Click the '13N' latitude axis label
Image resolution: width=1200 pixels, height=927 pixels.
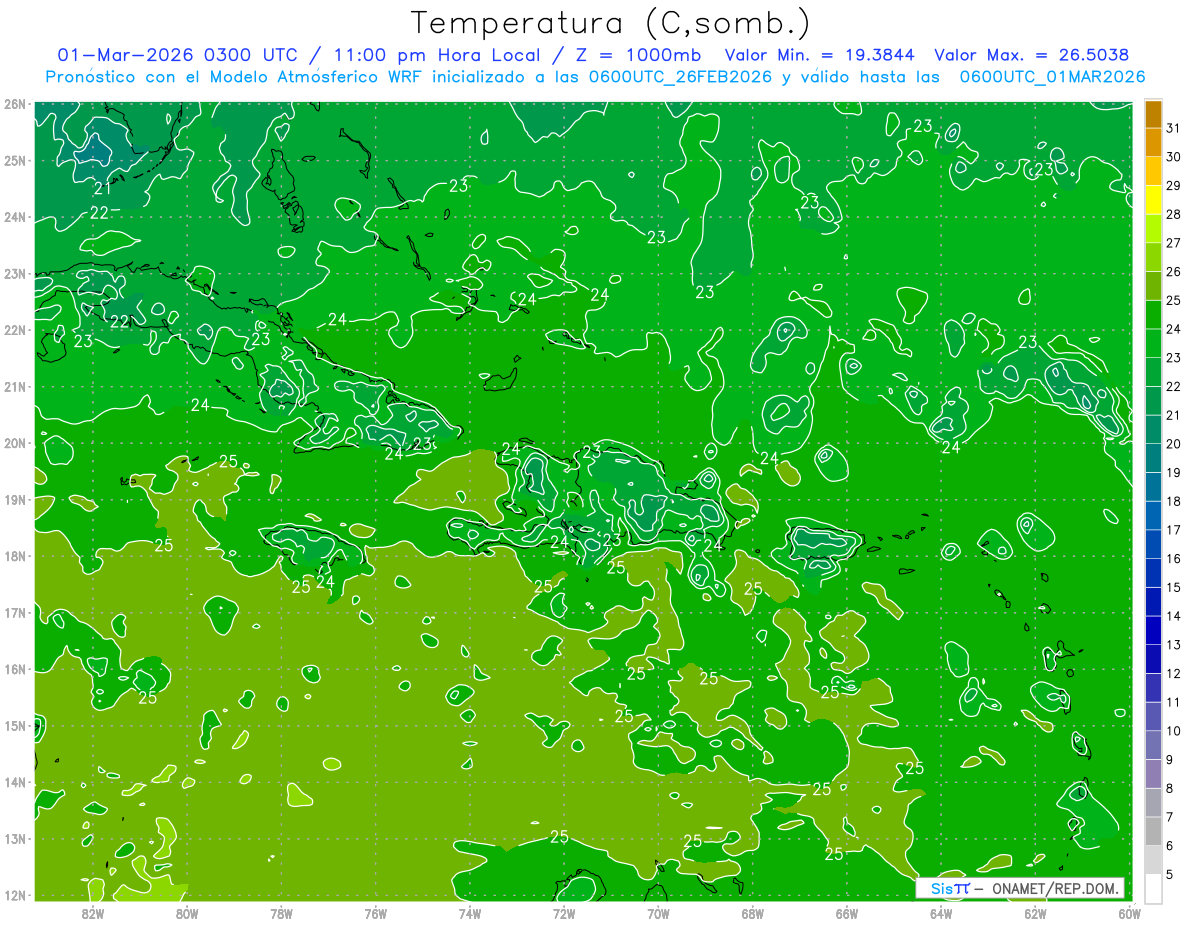click(x=15, y=838)
